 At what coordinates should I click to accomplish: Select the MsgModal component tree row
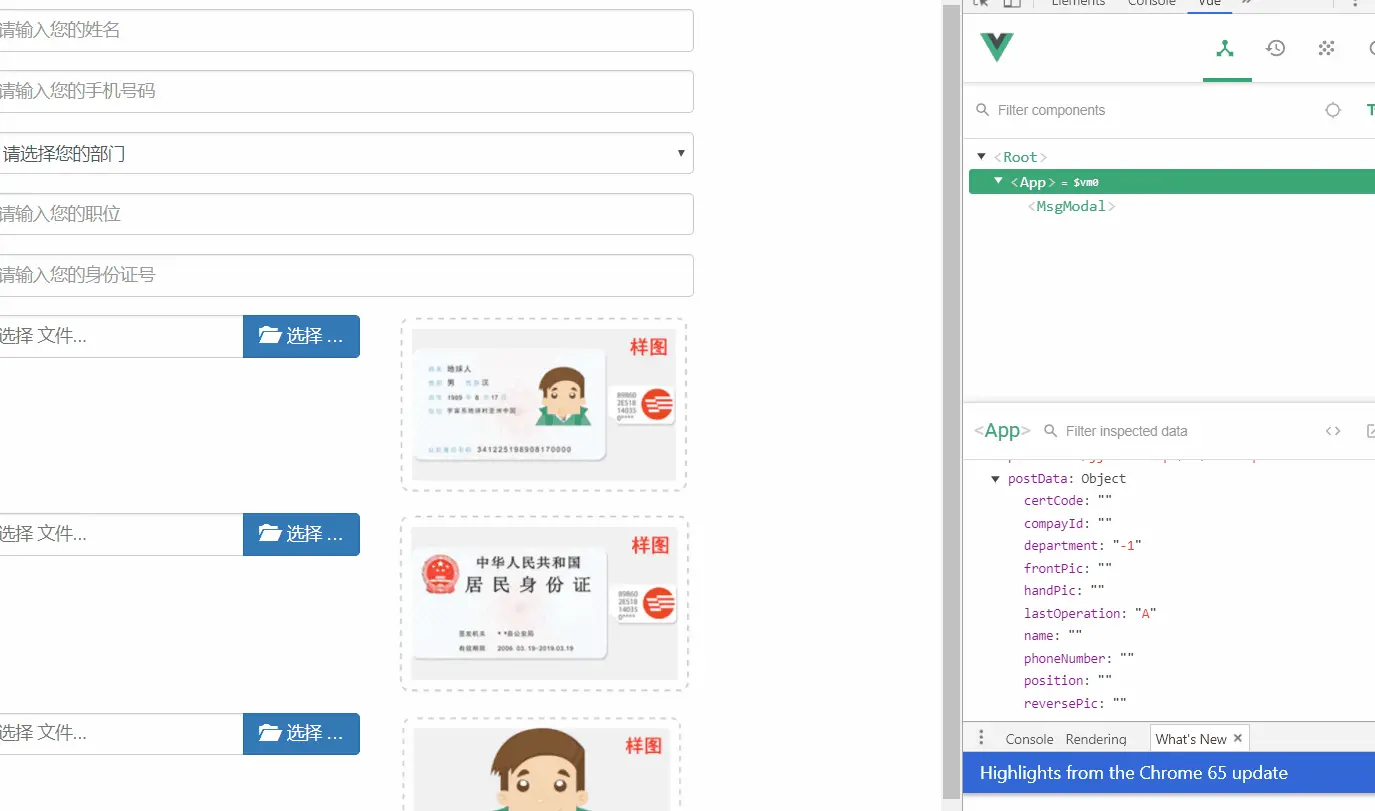pos(1172,206)
